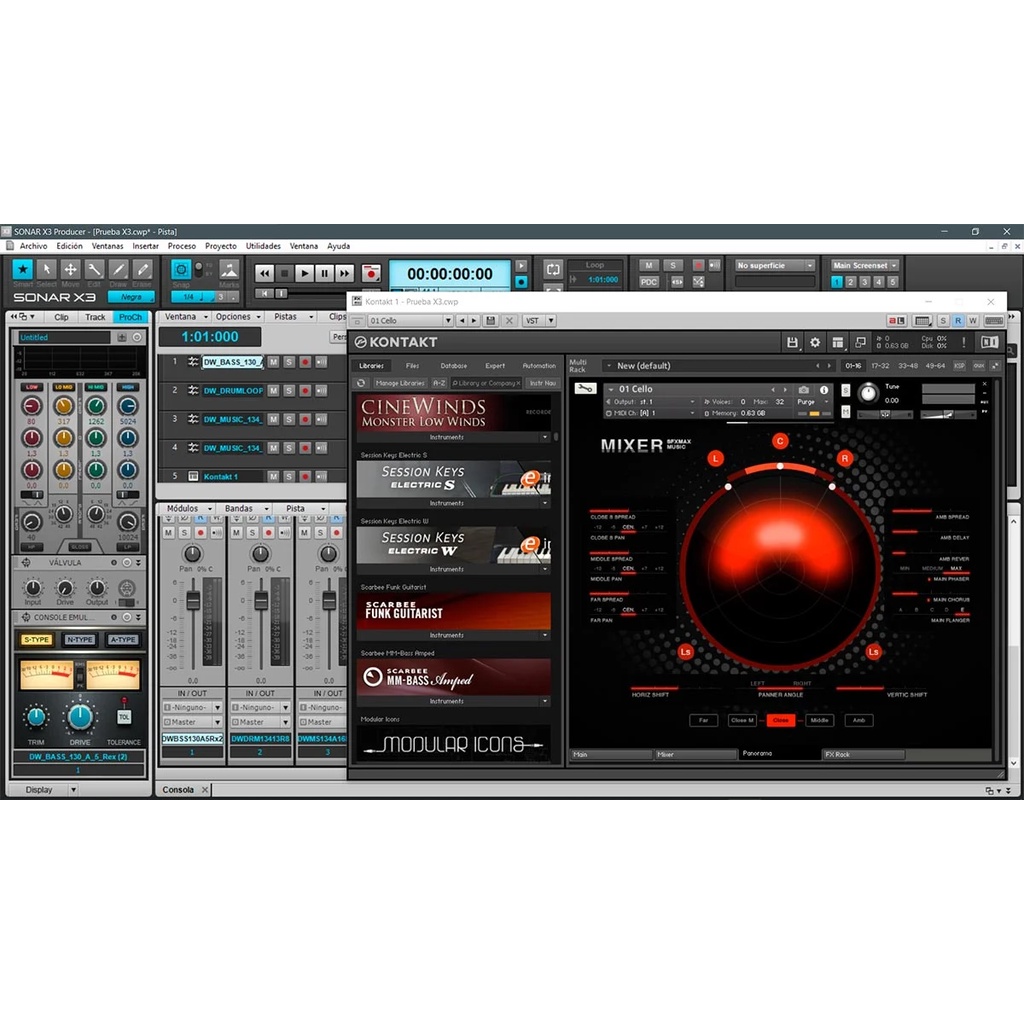Click the second console channel volume fader
Viewport: 1024px width, 1024px height.
(261, 600)
